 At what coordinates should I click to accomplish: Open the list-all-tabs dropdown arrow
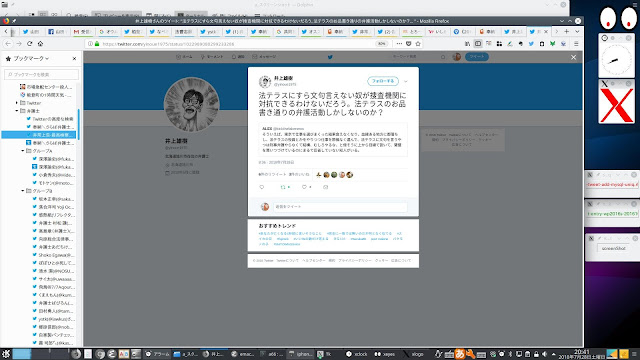[x=577, y=31]
